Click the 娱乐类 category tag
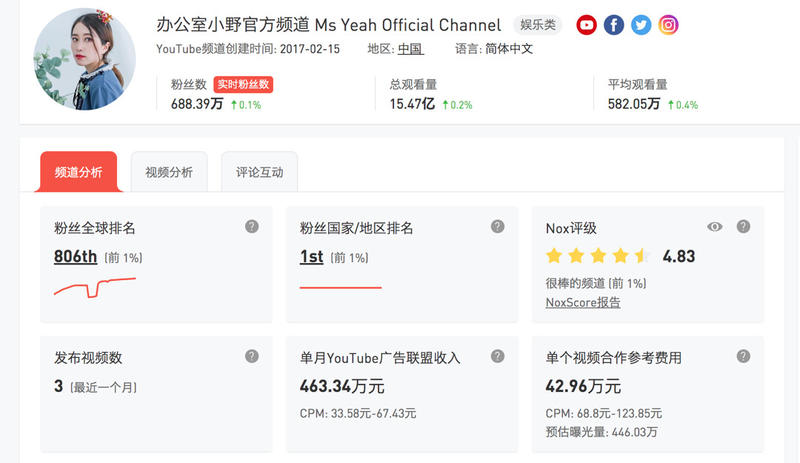 tap(538, 25)
